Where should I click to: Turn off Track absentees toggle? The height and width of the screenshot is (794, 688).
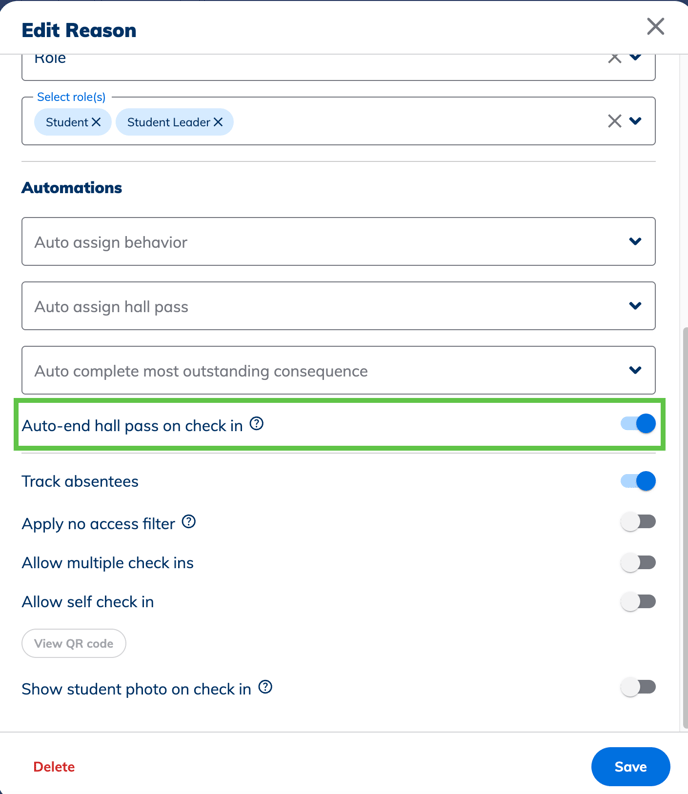point(638,481)
